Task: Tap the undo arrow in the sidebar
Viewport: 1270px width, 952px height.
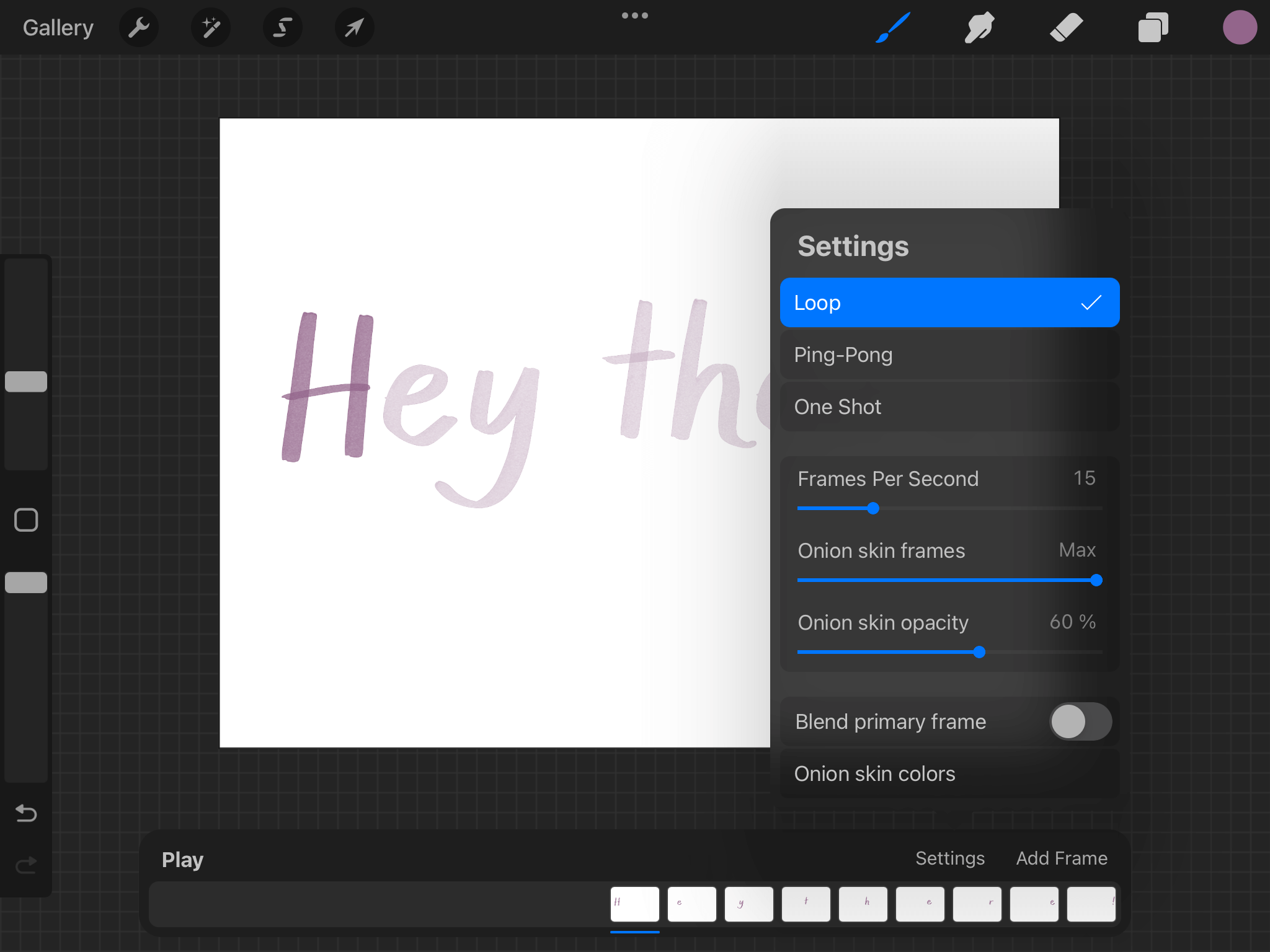Action: tap(25, 814)
